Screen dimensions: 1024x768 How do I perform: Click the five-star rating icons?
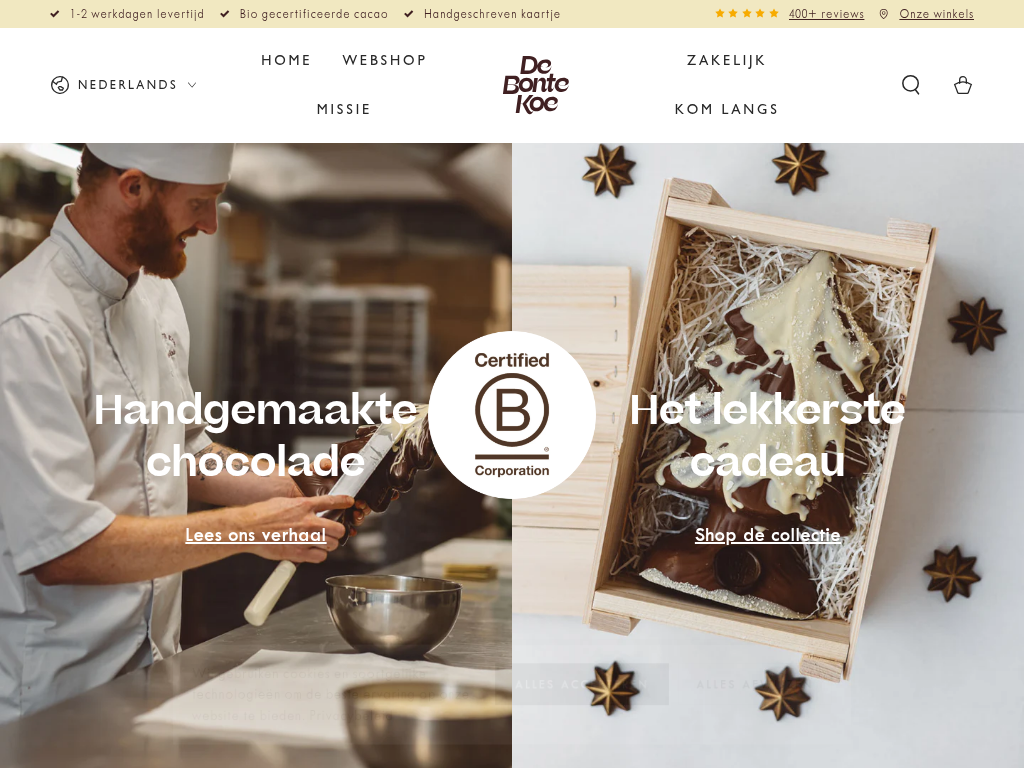[747, 14]
